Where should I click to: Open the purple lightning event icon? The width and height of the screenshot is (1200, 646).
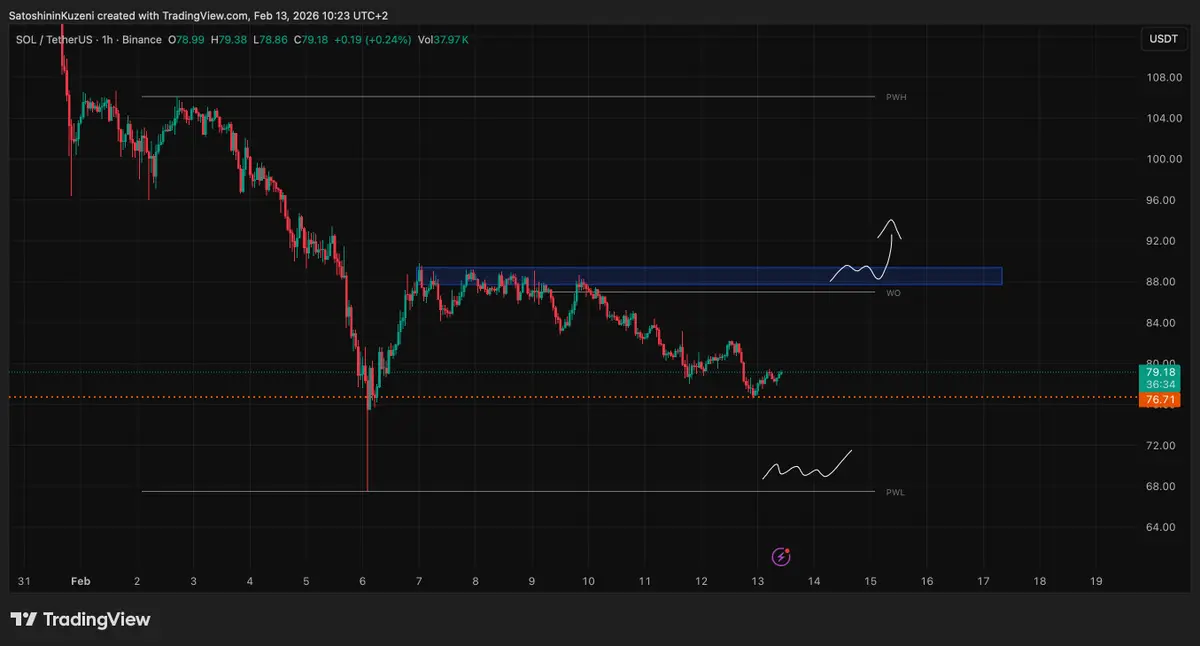click(782, 556)
